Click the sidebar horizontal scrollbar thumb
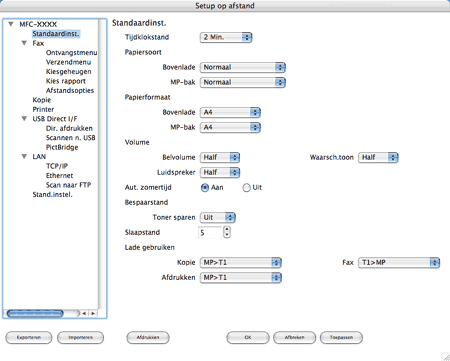This screenshot has height=361, width=450. [x=35, y=313]
